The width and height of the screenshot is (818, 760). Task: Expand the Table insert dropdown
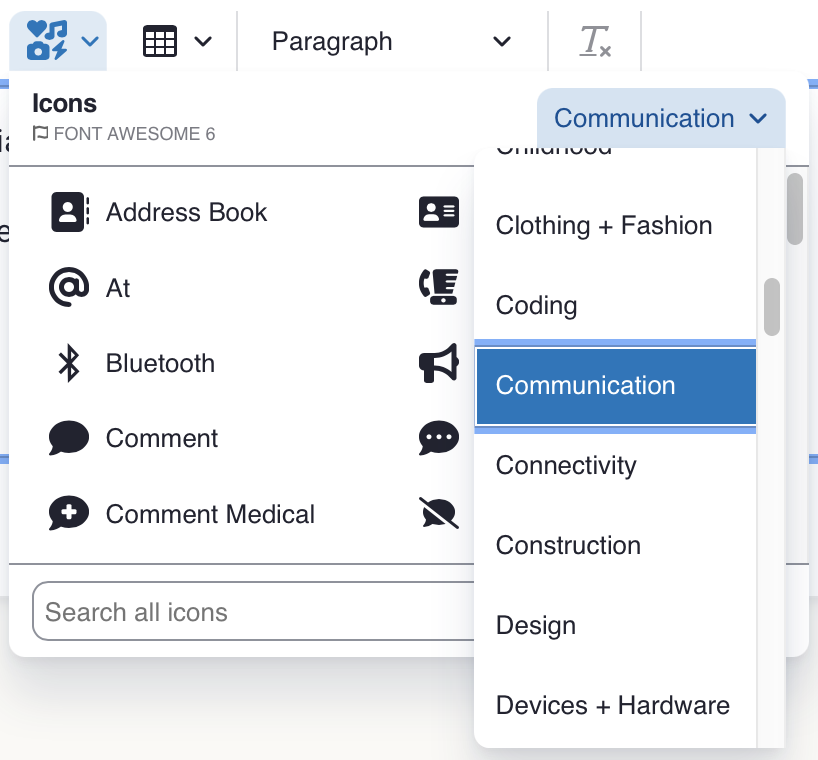pos(178,42)
